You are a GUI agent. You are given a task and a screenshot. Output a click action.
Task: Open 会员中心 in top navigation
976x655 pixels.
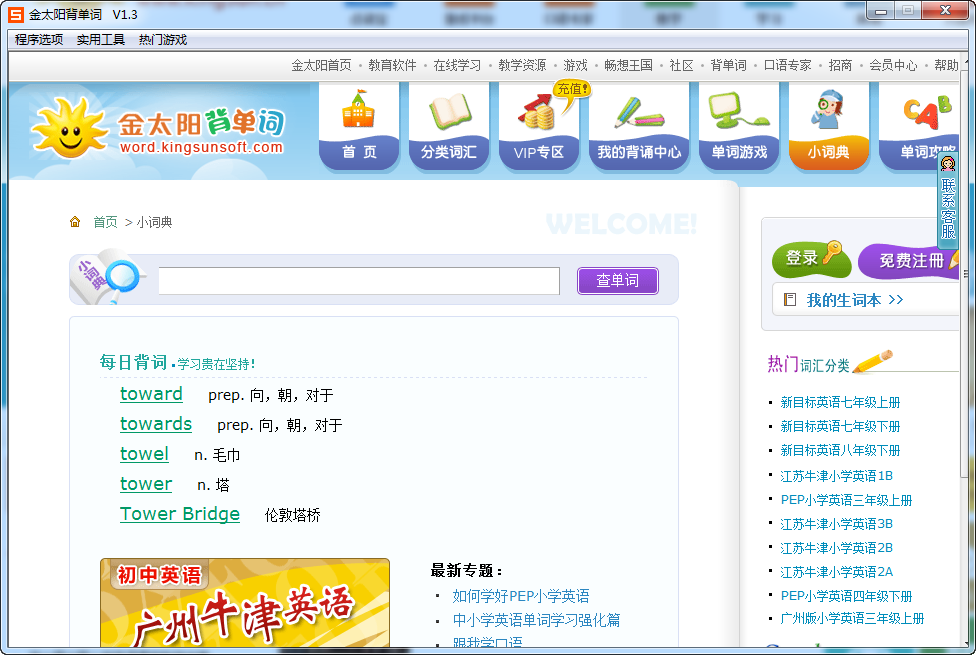coord(893,65)
